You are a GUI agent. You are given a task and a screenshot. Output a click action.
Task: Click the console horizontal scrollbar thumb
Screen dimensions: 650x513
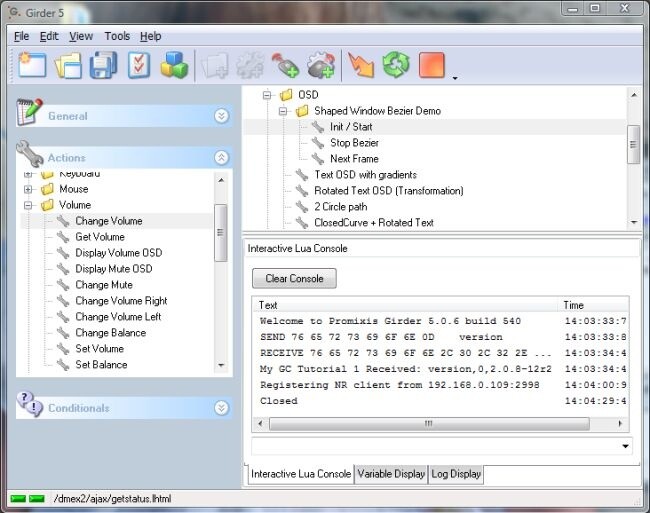pos(428,423)
